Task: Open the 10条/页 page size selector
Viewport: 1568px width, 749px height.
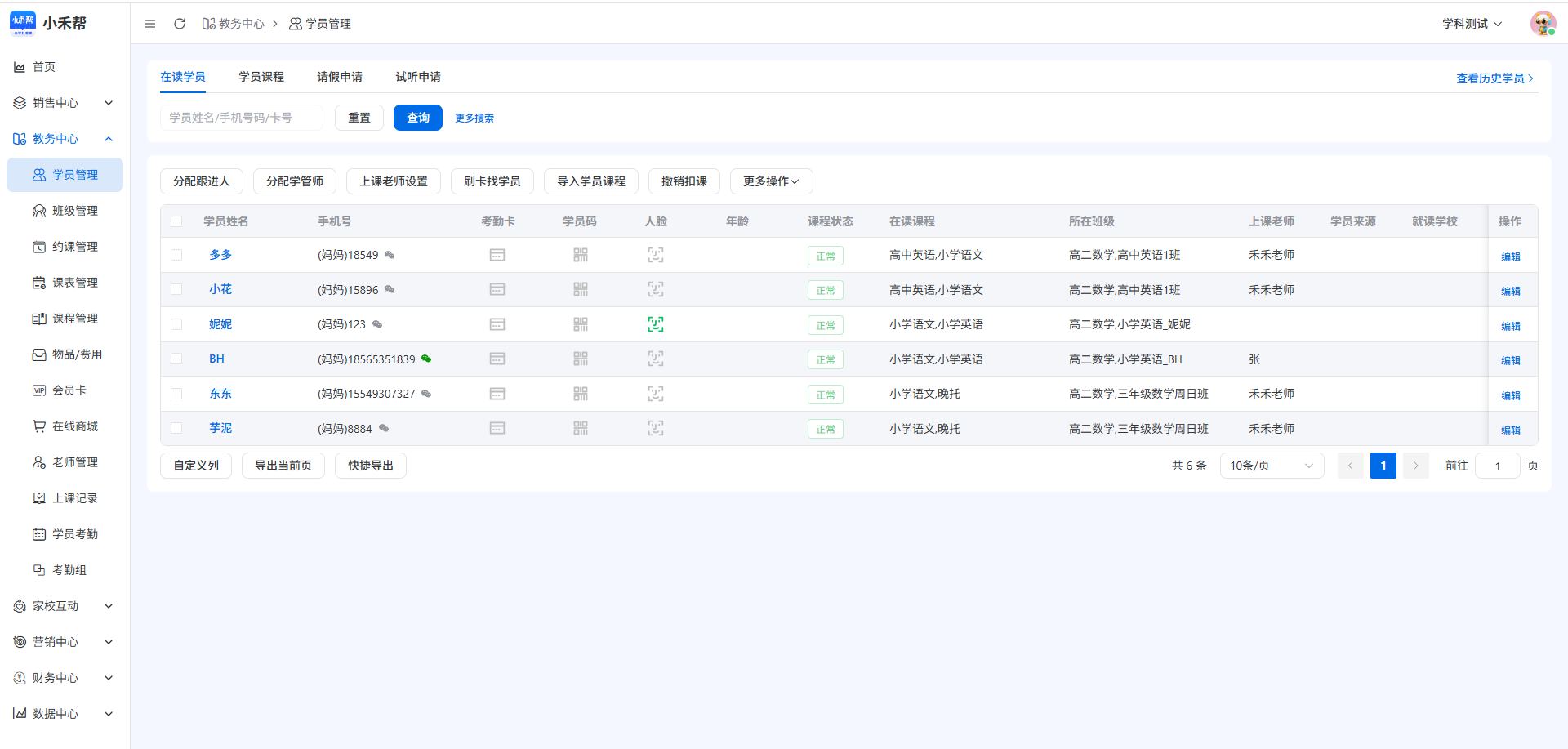Action: point(1272,466)
